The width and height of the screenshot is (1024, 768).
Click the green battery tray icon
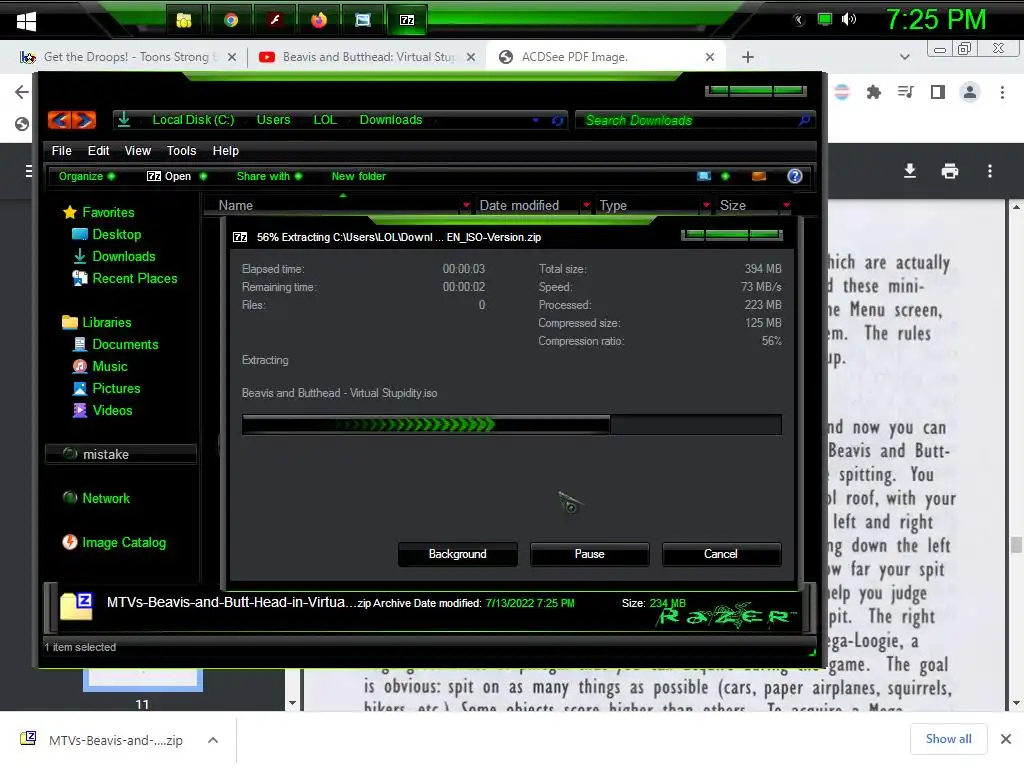(x=825, y=20)
